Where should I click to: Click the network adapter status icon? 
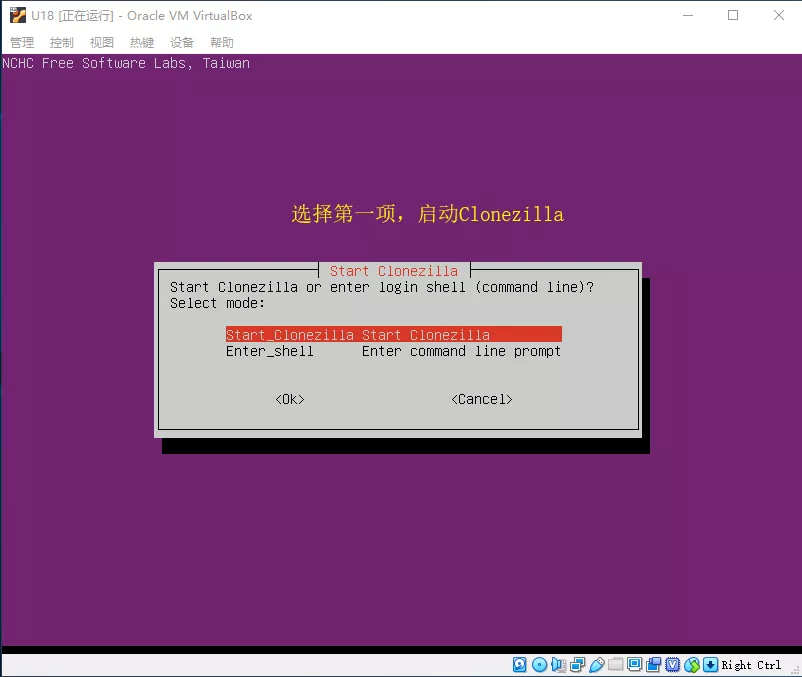click(x=577, y=664)
